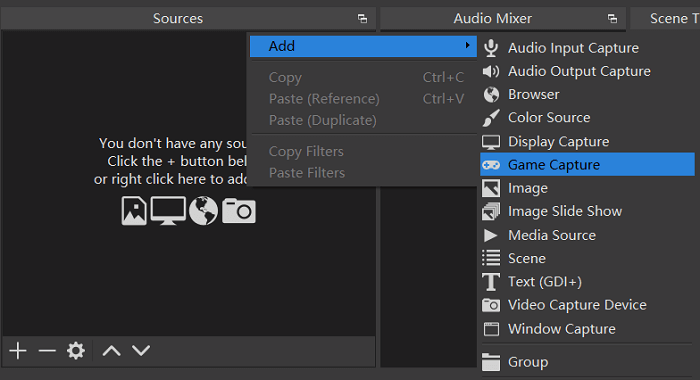The height and width of the screenshot is (380, 700).
Task: Select Audio Output Capture source type
Action: coord(587,71)
